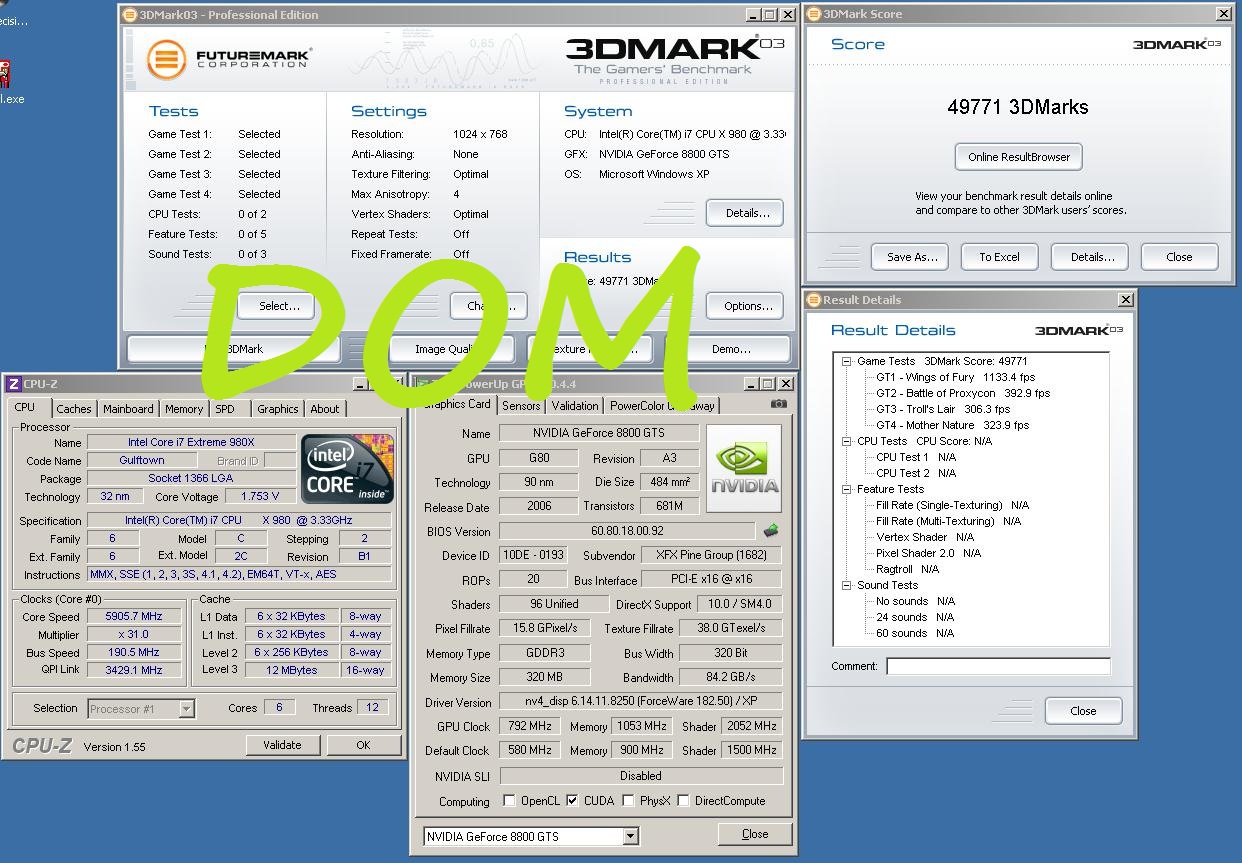Click the 3DMark Score window title icon
The width and height of the screenshot is (1242, 863).
814,14
